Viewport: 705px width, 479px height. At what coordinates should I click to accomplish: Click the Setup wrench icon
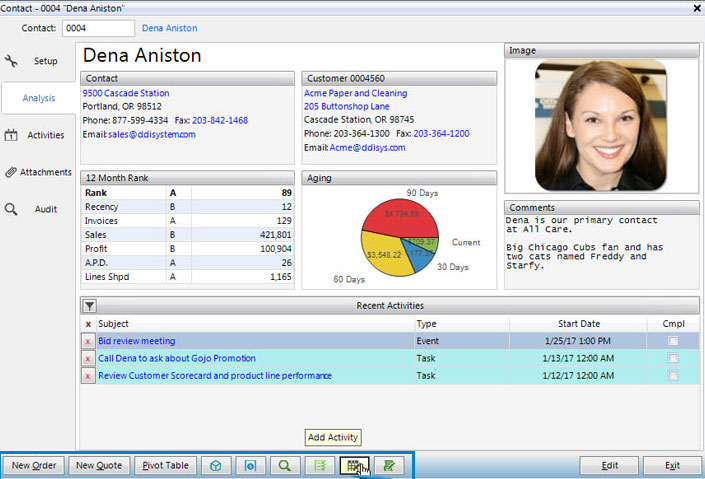tap(11, 61)
